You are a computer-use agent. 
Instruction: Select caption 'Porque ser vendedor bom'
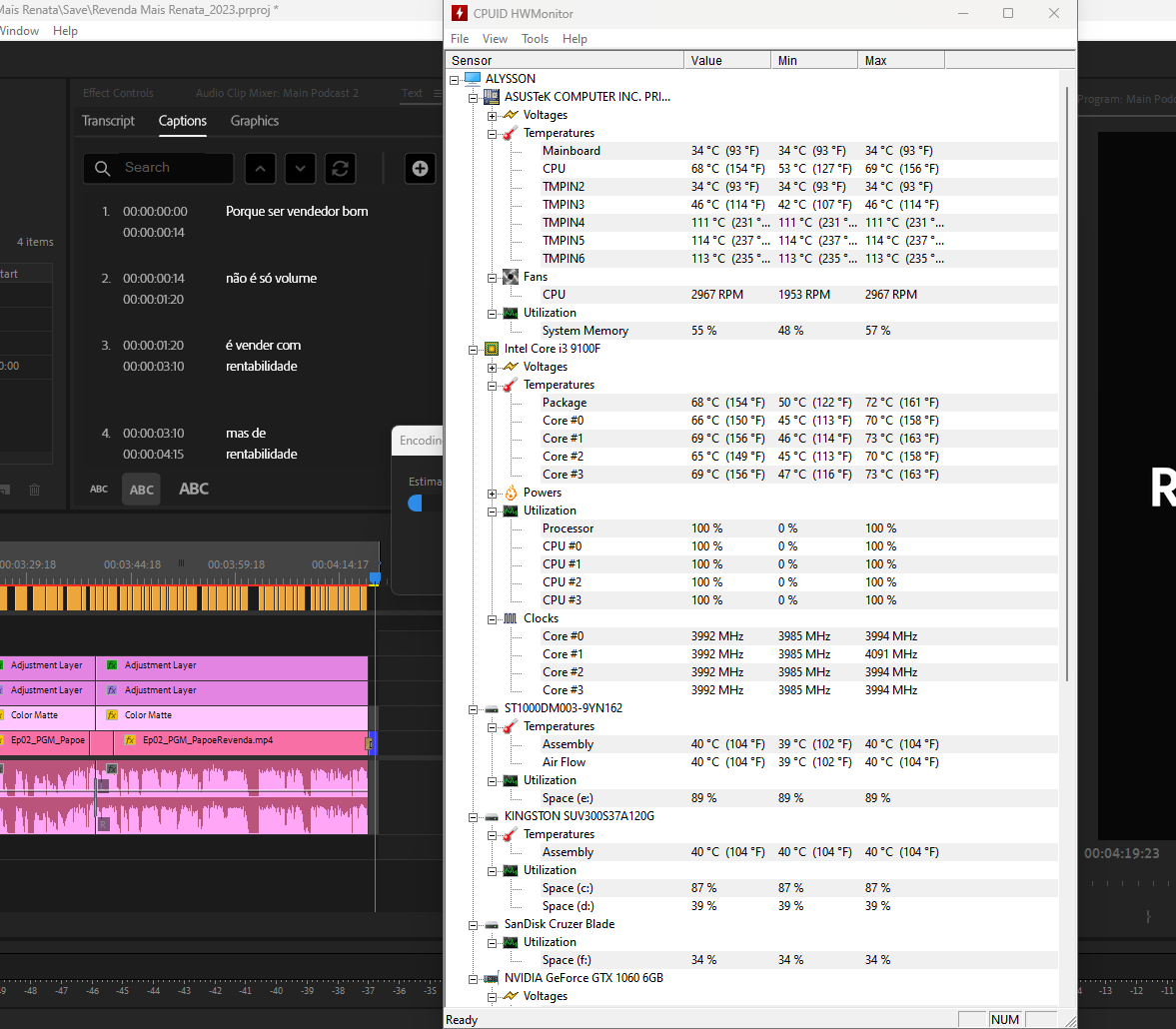pos(297,212)
